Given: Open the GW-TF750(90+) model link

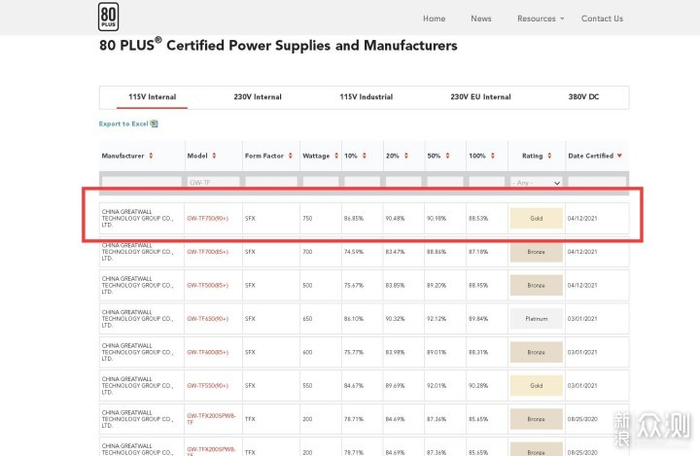Looking at the screenshot, I should pos(208,218).
